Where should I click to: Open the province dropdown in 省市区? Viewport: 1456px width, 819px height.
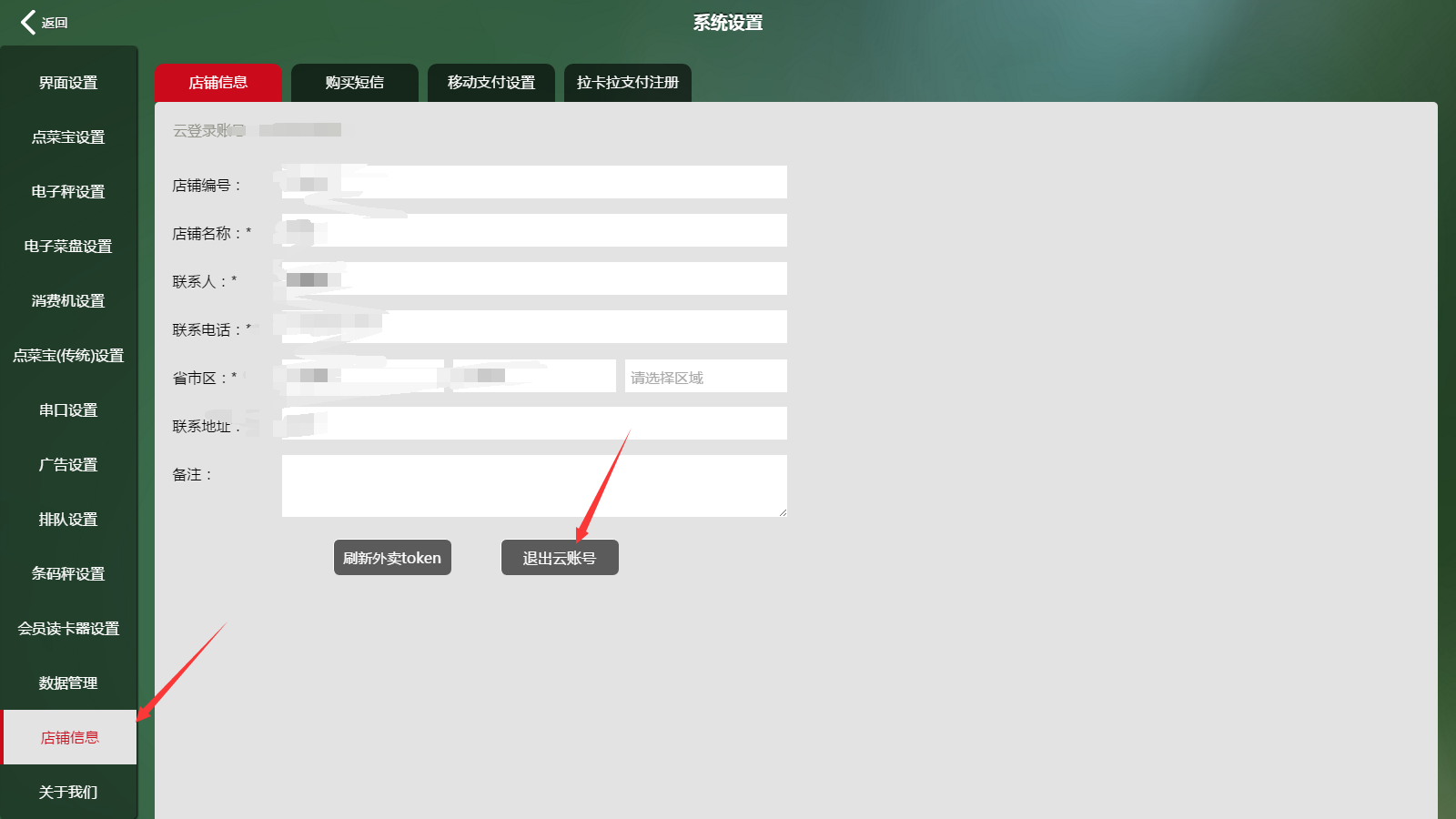[x=363, y=376]
